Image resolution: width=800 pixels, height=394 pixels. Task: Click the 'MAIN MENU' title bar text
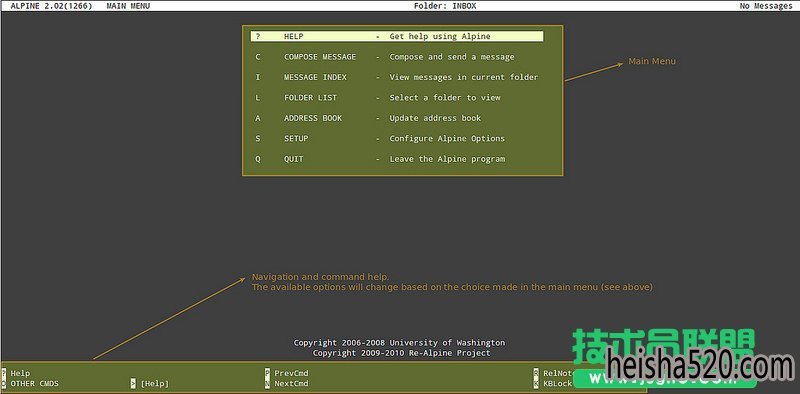[x=128, y=6]
